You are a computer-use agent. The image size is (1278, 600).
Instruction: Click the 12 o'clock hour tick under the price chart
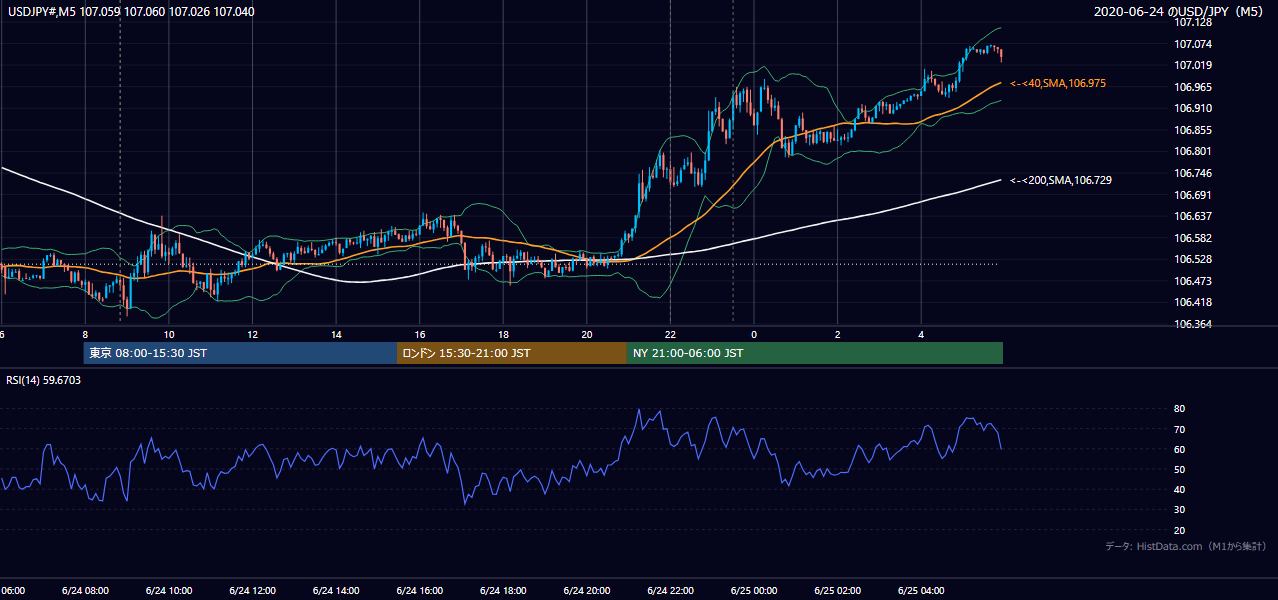click(252, 334)
